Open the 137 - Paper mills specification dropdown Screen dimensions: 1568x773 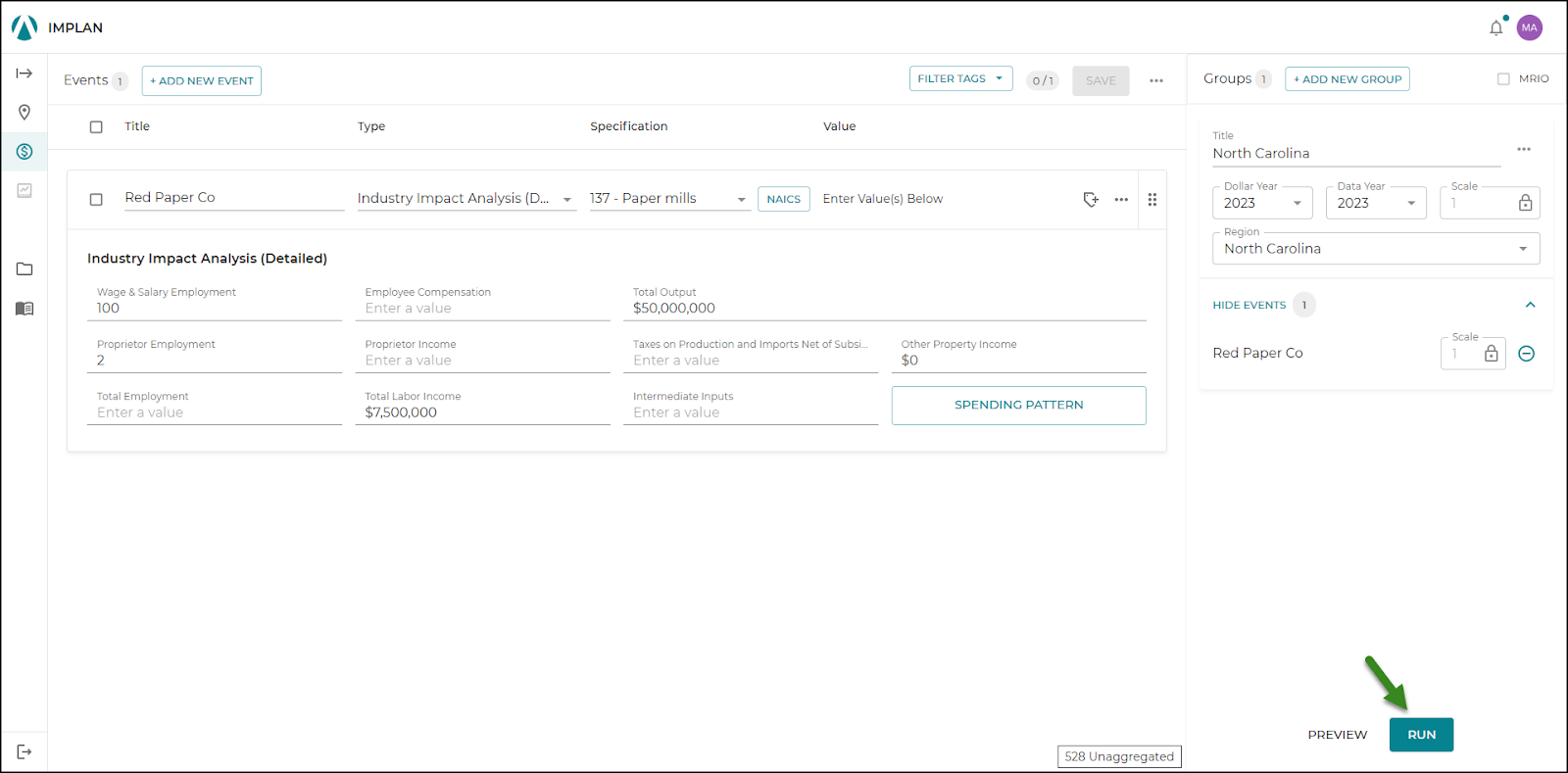click(x=669, y=199)
